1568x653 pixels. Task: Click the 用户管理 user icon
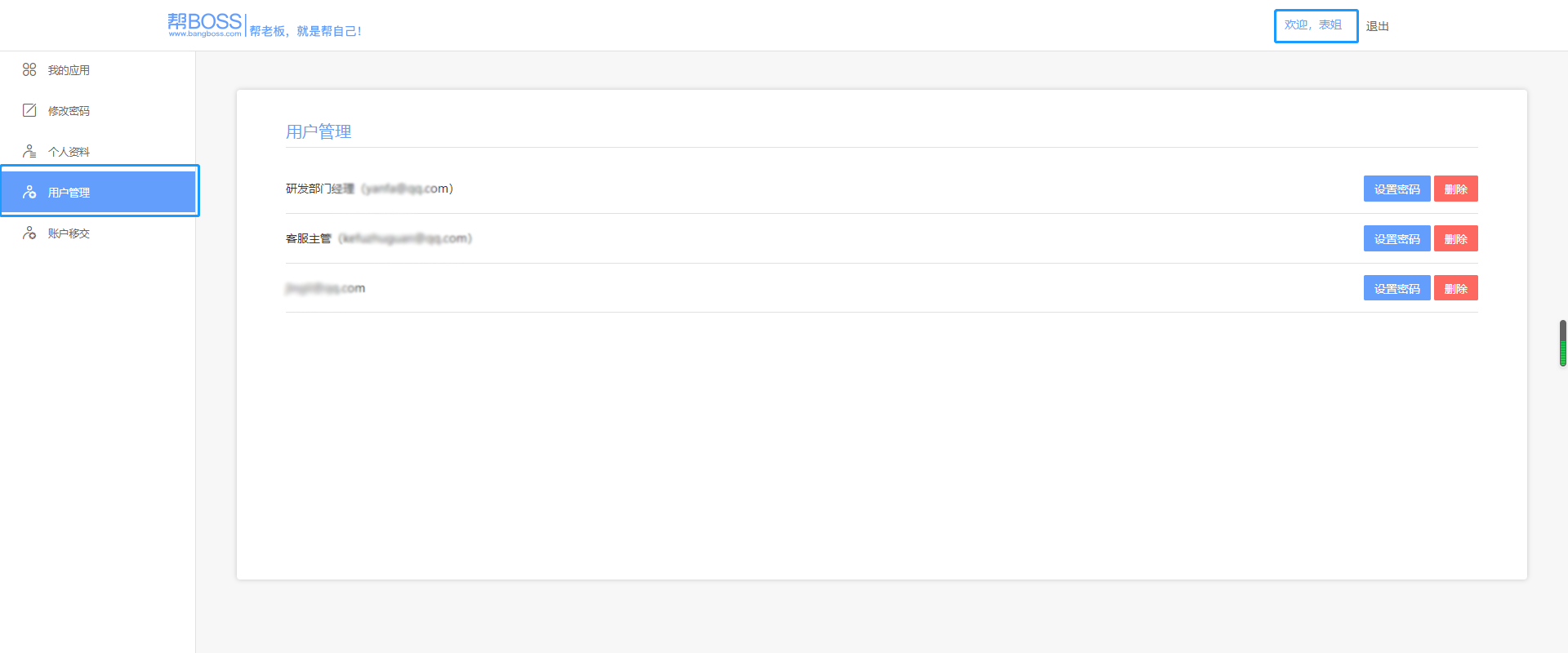click(29, 193)
